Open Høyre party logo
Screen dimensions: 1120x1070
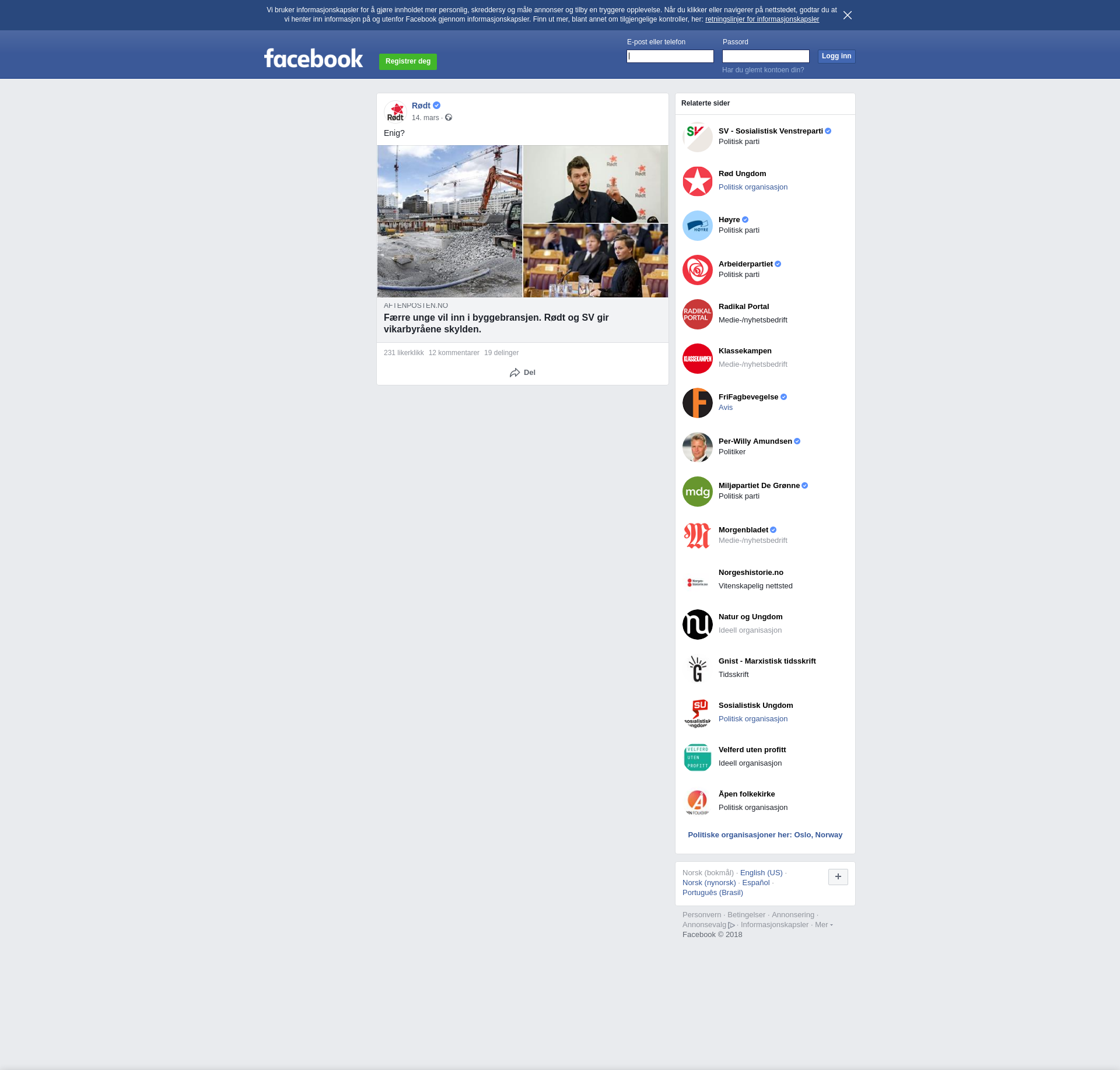coord(698,226)
